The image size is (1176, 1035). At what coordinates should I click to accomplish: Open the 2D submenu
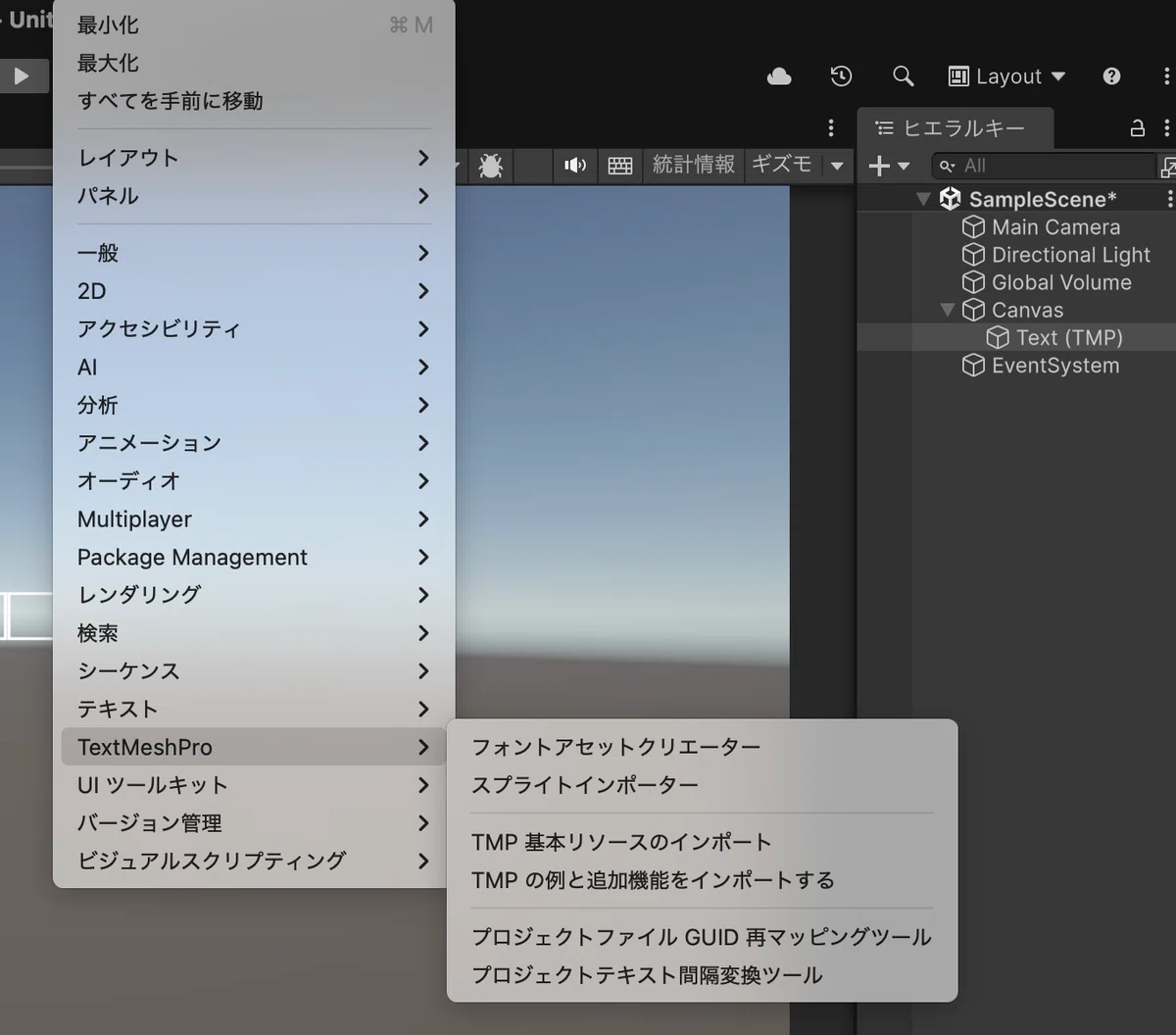[x=255, y=291]
